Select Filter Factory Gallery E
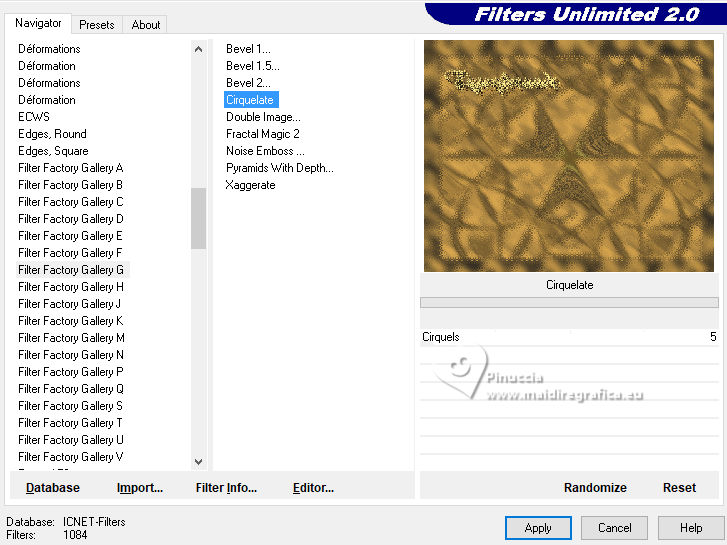 tap(70, 236)
